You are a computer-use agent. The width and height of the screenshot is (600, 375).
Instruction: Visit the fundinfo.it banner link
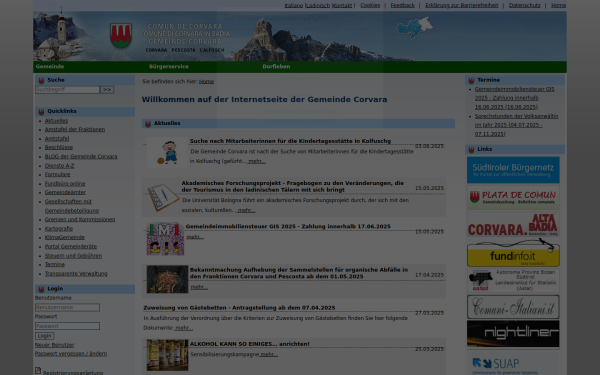pyautogui.click(x=513, y=253)
